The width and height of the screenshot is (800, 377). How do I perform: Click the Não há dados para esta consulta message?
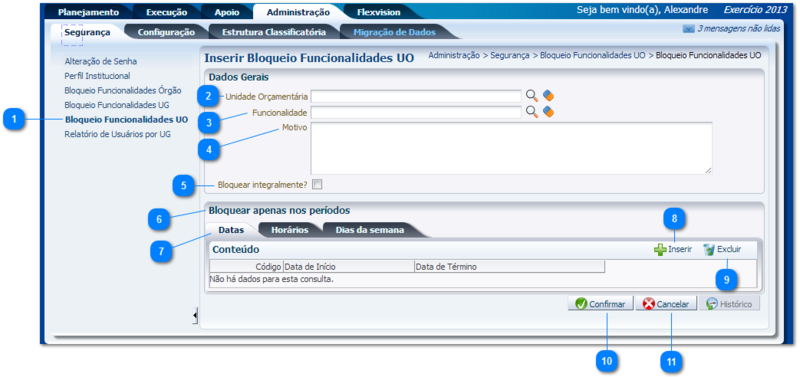(x=271, y=279)
